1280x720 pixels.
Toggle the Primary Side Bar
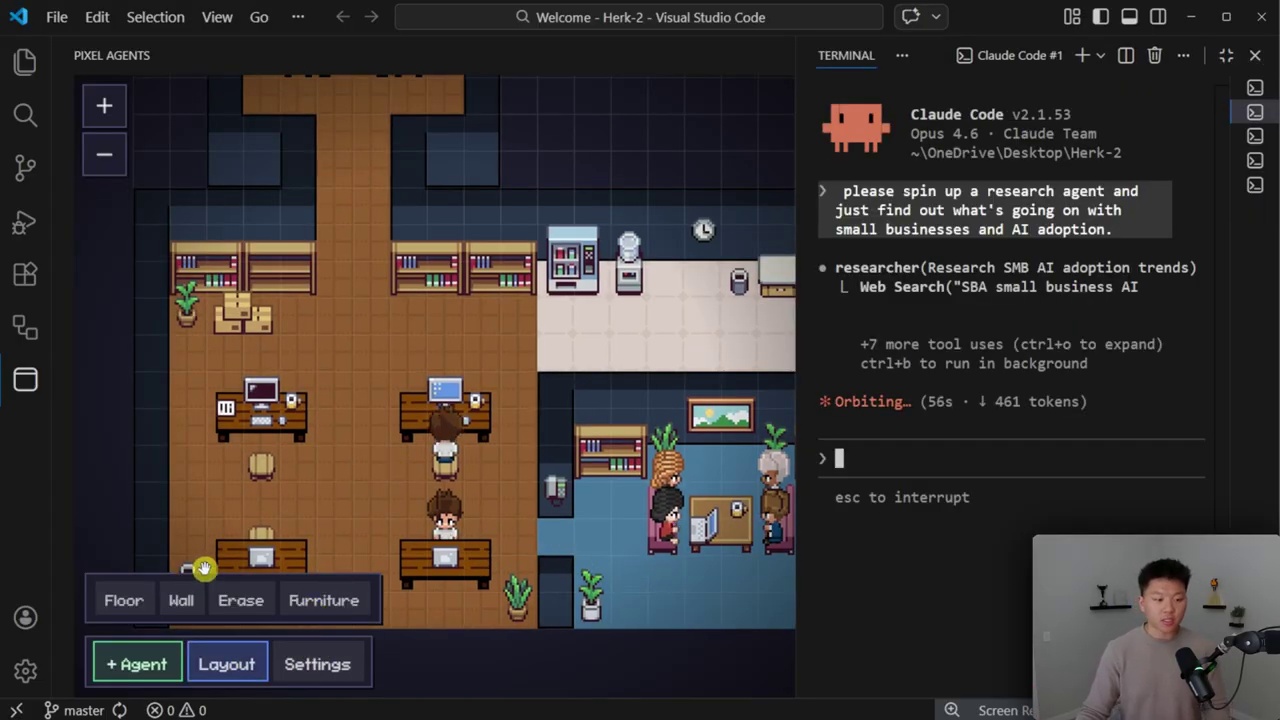pos(1101,17)
